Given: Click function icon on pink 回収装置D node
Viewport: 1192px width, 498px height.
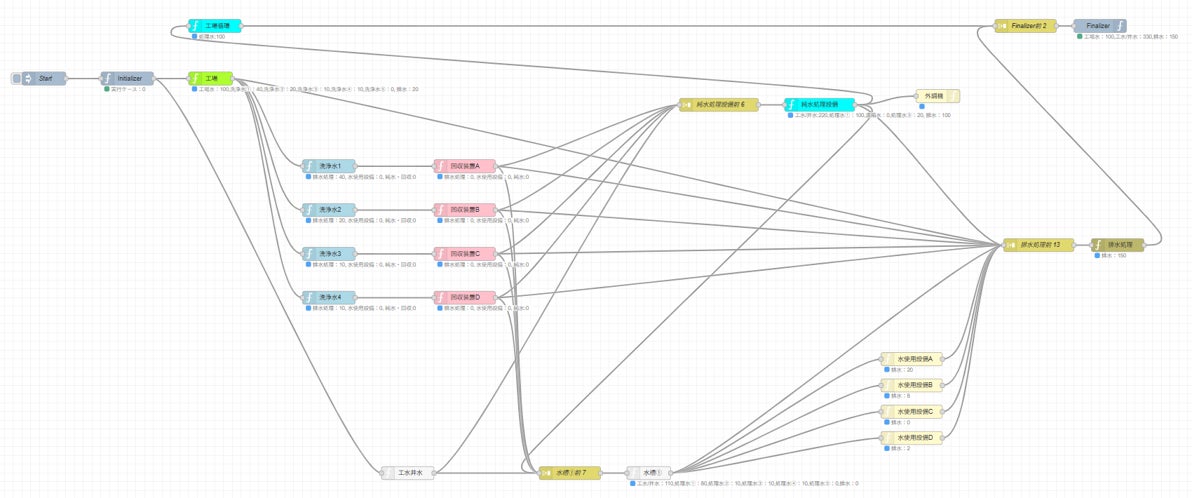Looking at the screenshot, I should pos(440,297).
